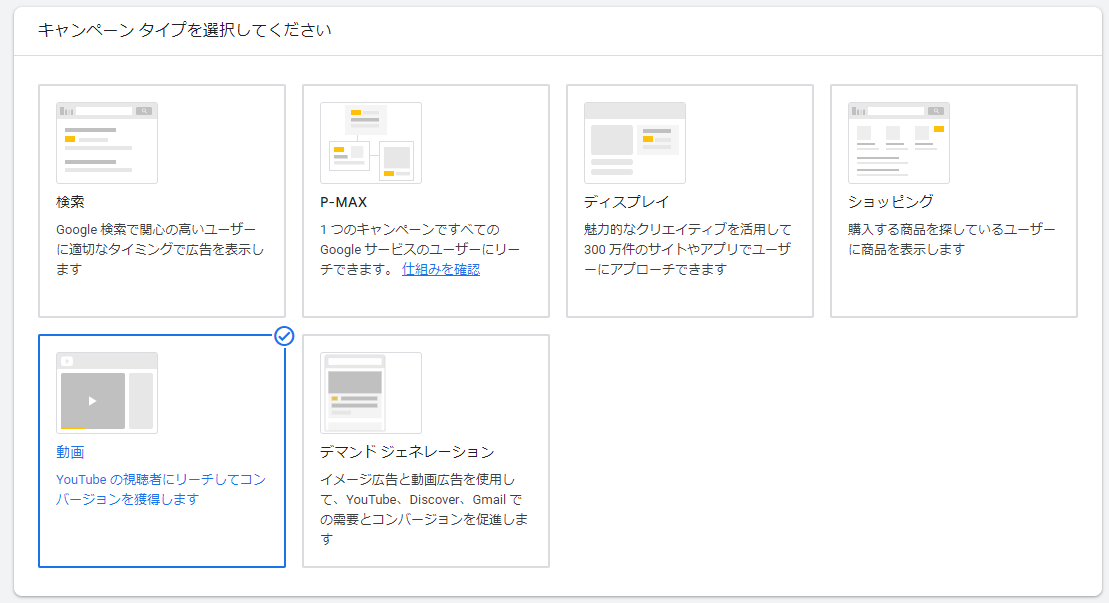Select the 動画 card title

coord(70,452)
